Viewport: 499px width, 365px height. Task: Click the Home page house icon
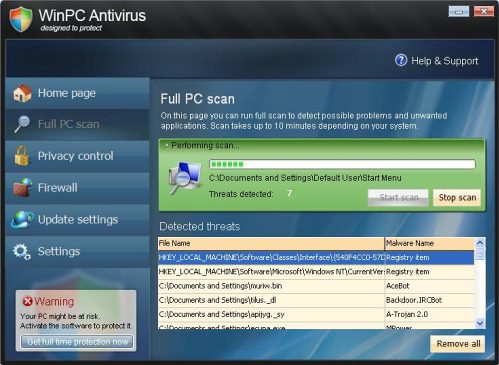pos(22,93)
